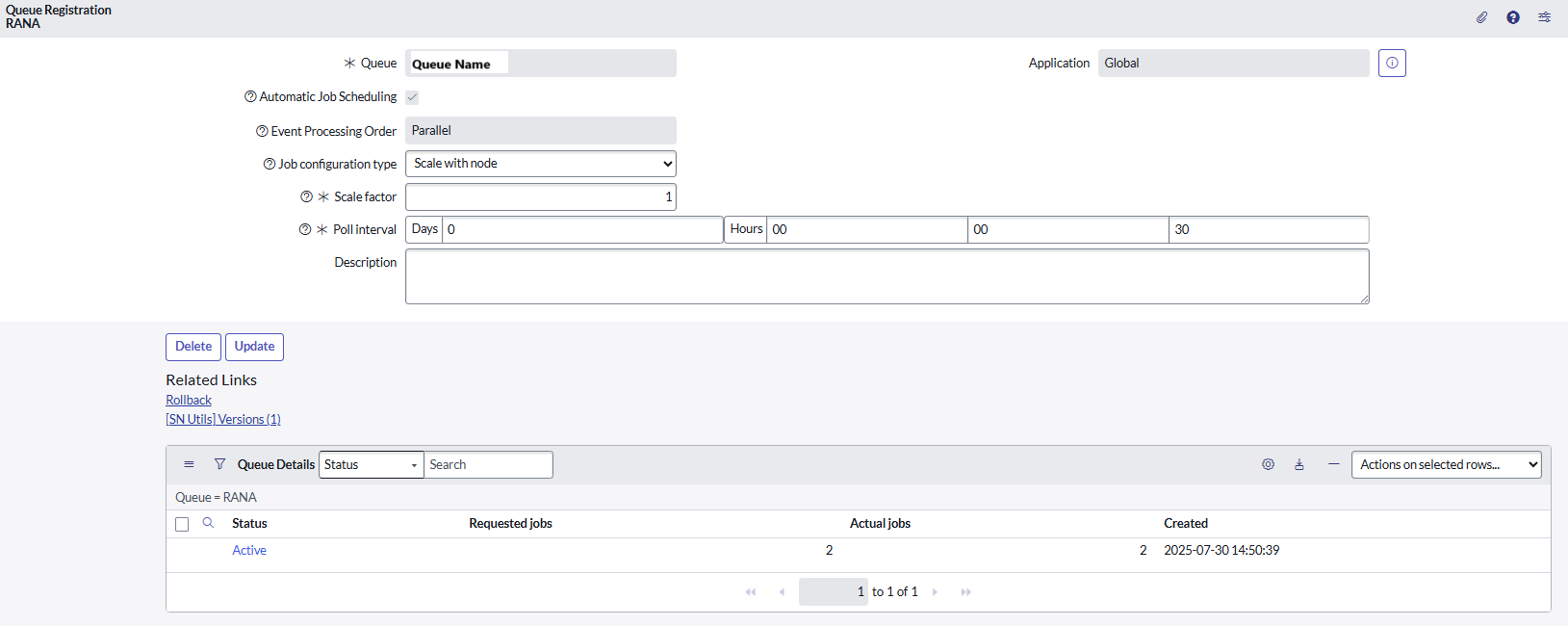Open the Job configuration type dropdown
Viewport: 1568px width, 626px height.
coord(540,164)
